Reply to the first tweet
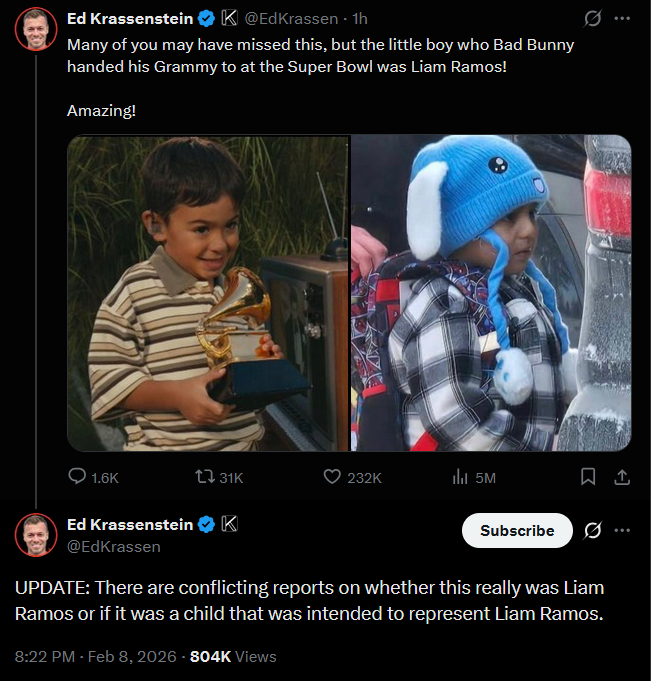The height and width of the screenshot is (681, 651). click(78, 477)
